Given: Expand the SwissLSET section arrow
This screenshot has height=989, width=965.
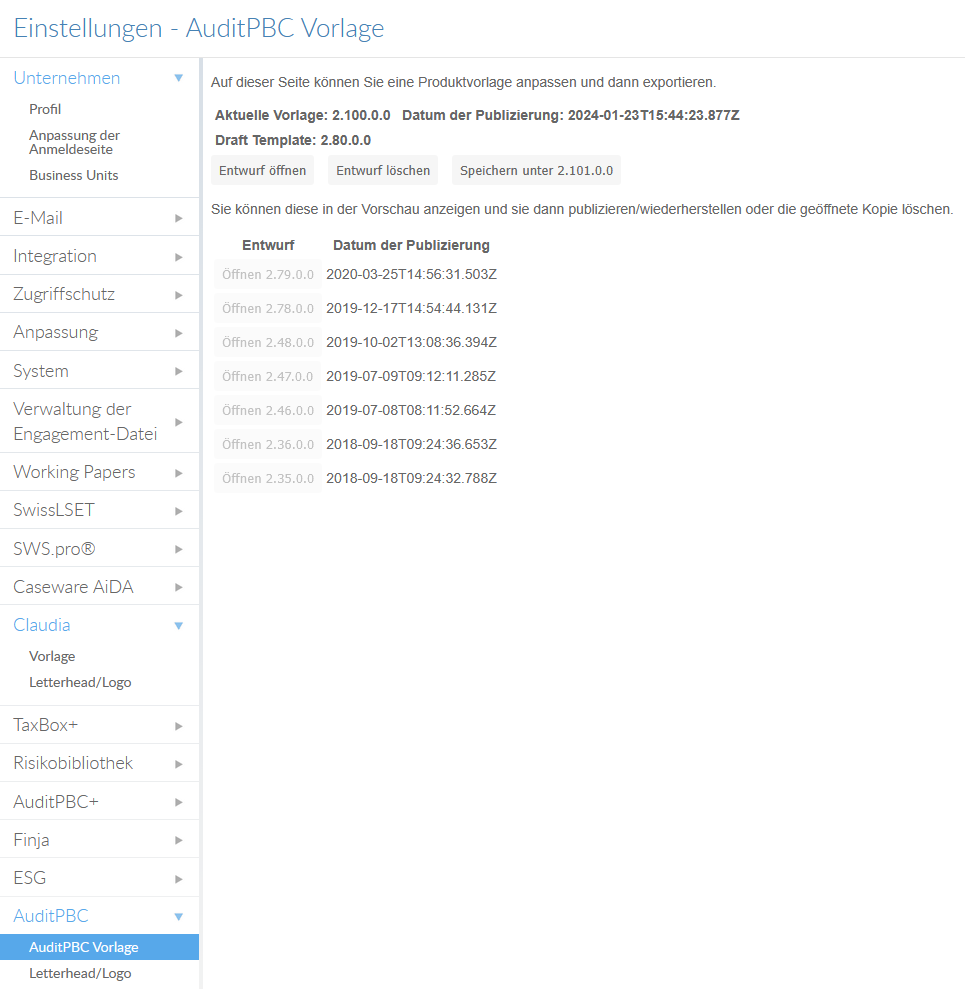Looking at the screenshot, I should coord(178,511).
